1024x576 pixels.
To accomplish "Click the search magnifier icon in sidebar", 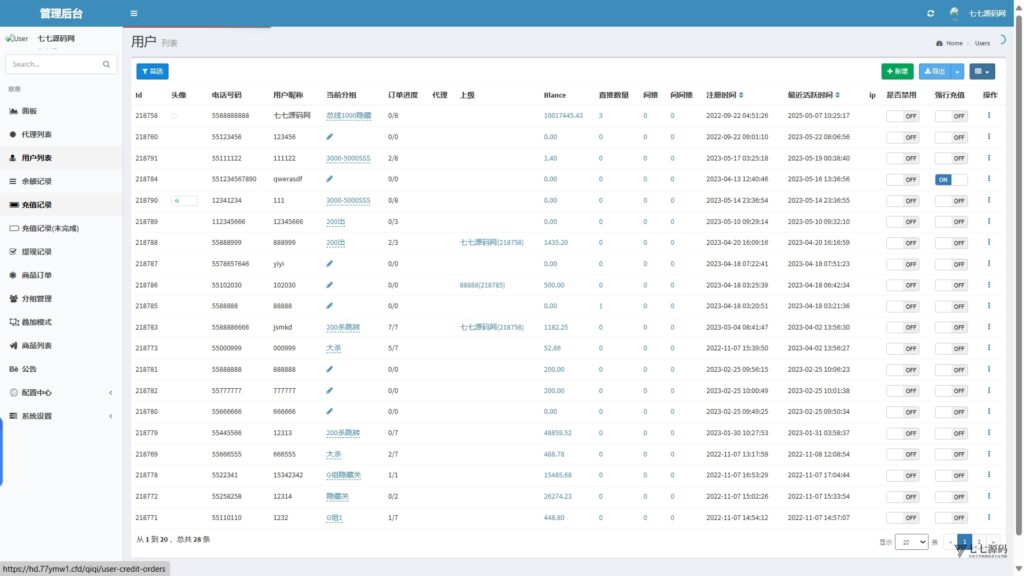I will coord(106,64).
